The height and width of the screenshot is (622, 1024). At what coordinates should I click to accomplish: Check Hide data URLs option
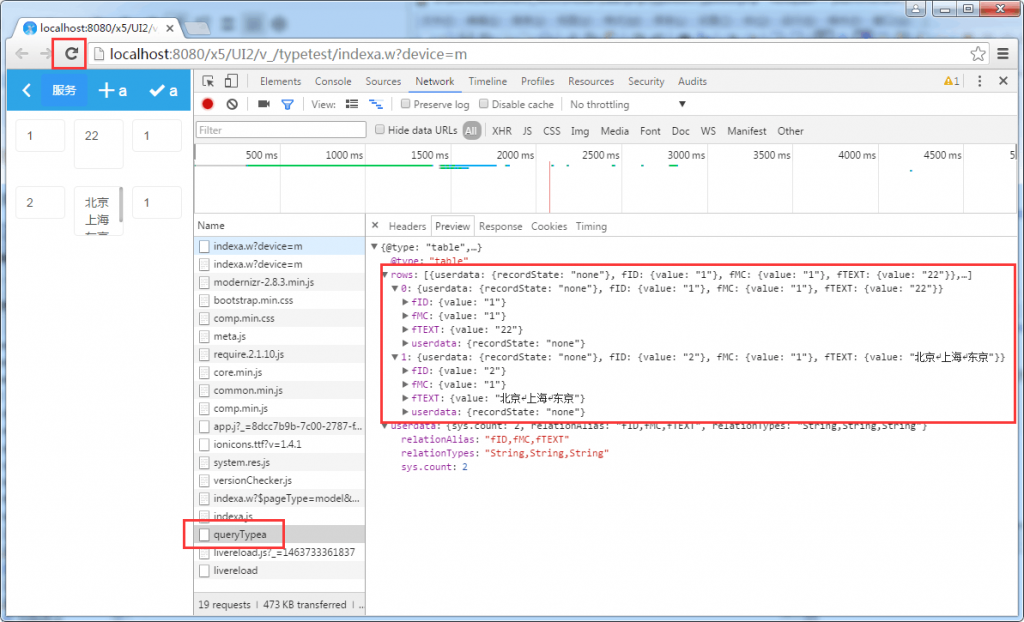point(379,131)
